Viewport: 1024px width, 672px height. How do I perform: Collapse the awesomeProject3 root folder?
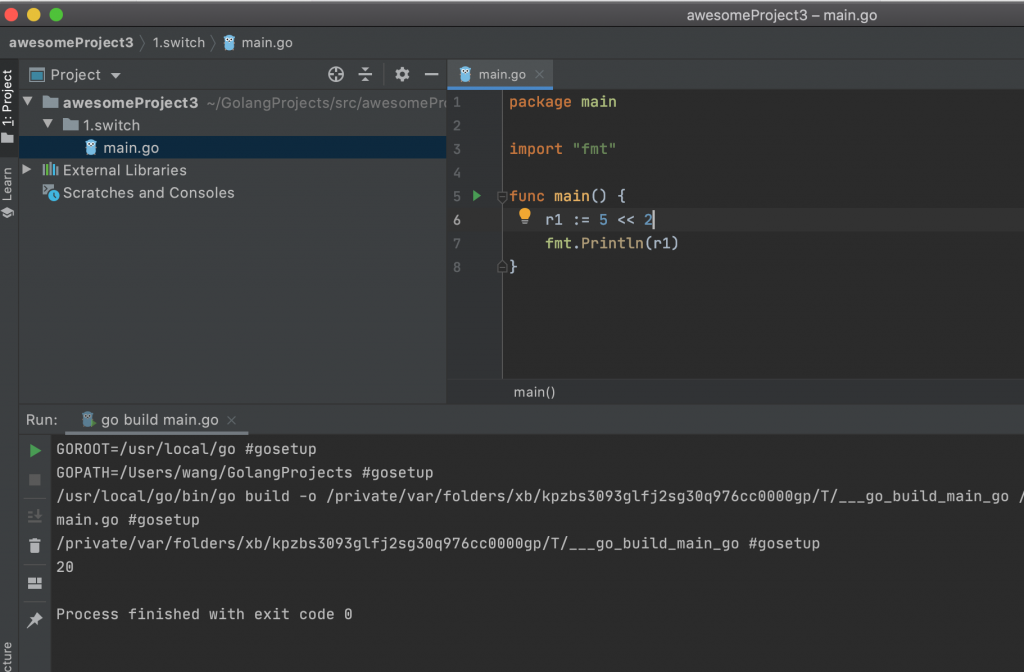coord(27,102)
